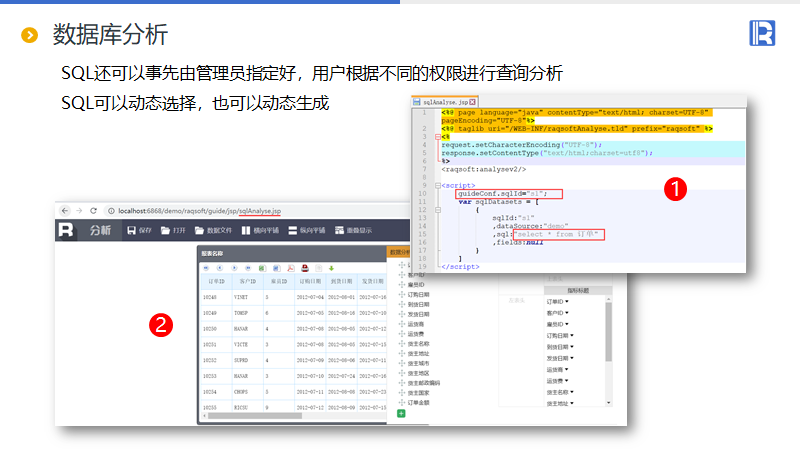Collapse the code fold at line 12
Screen dimensions: 800x450
tap(438, 210)
